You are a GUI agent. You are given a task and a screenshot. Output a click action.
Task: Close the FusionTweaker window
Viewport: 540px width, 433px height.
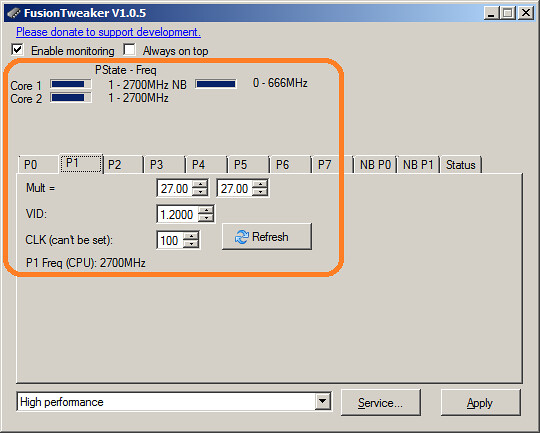[526, 13]
